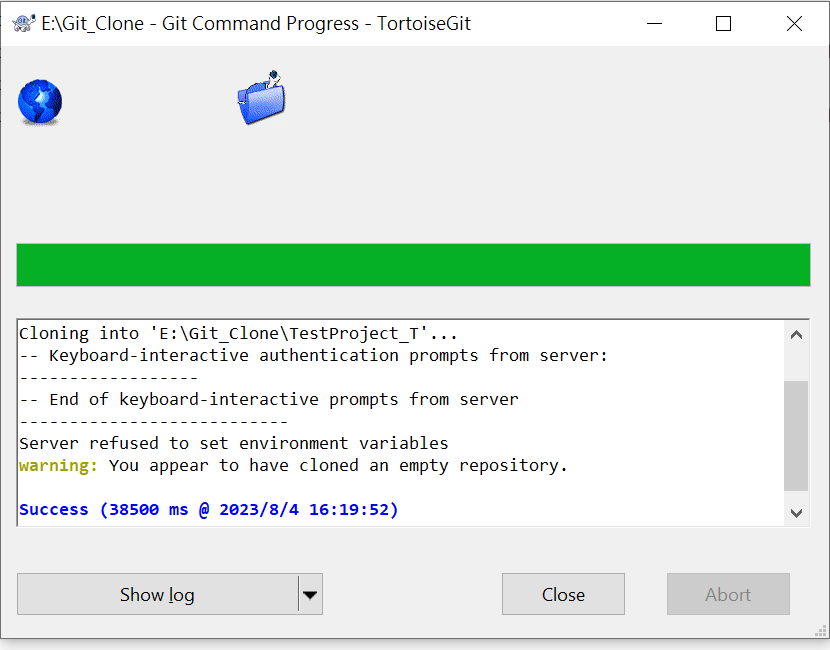Minimize the Git Command Progress window
Viewport: 830px width, 650px height.
(x=654, y=23)
